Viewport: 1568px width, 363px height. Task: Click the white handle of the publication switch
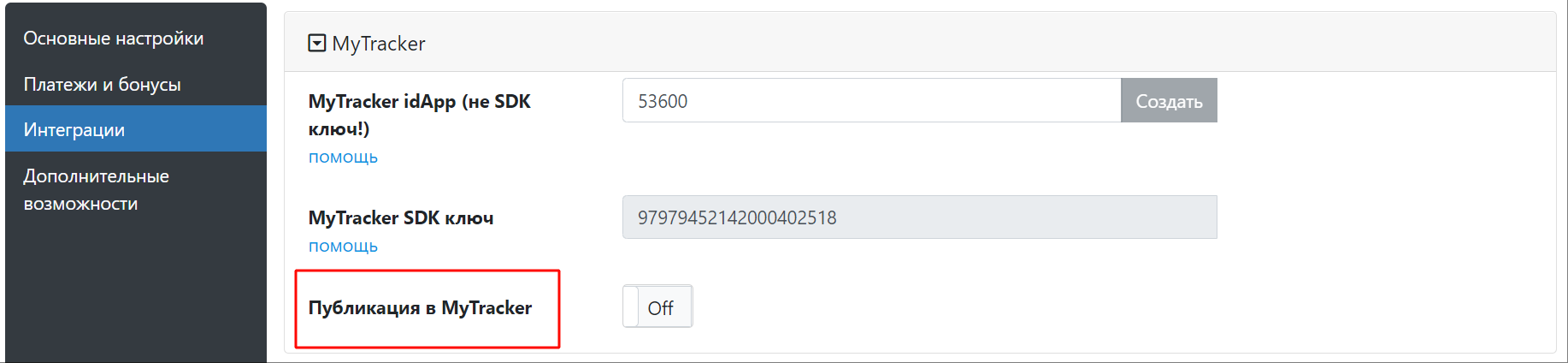pos(631,306)
